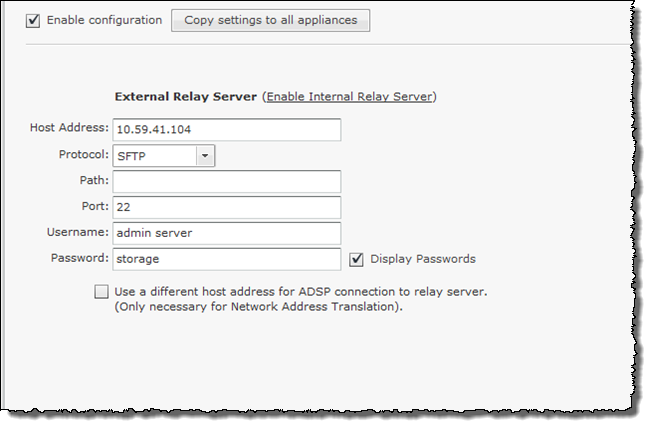The width and height of the screenshot is (653, 428).
Task: Enable the different host address for ADSP checkbox
Action: (x=101, y=291)
